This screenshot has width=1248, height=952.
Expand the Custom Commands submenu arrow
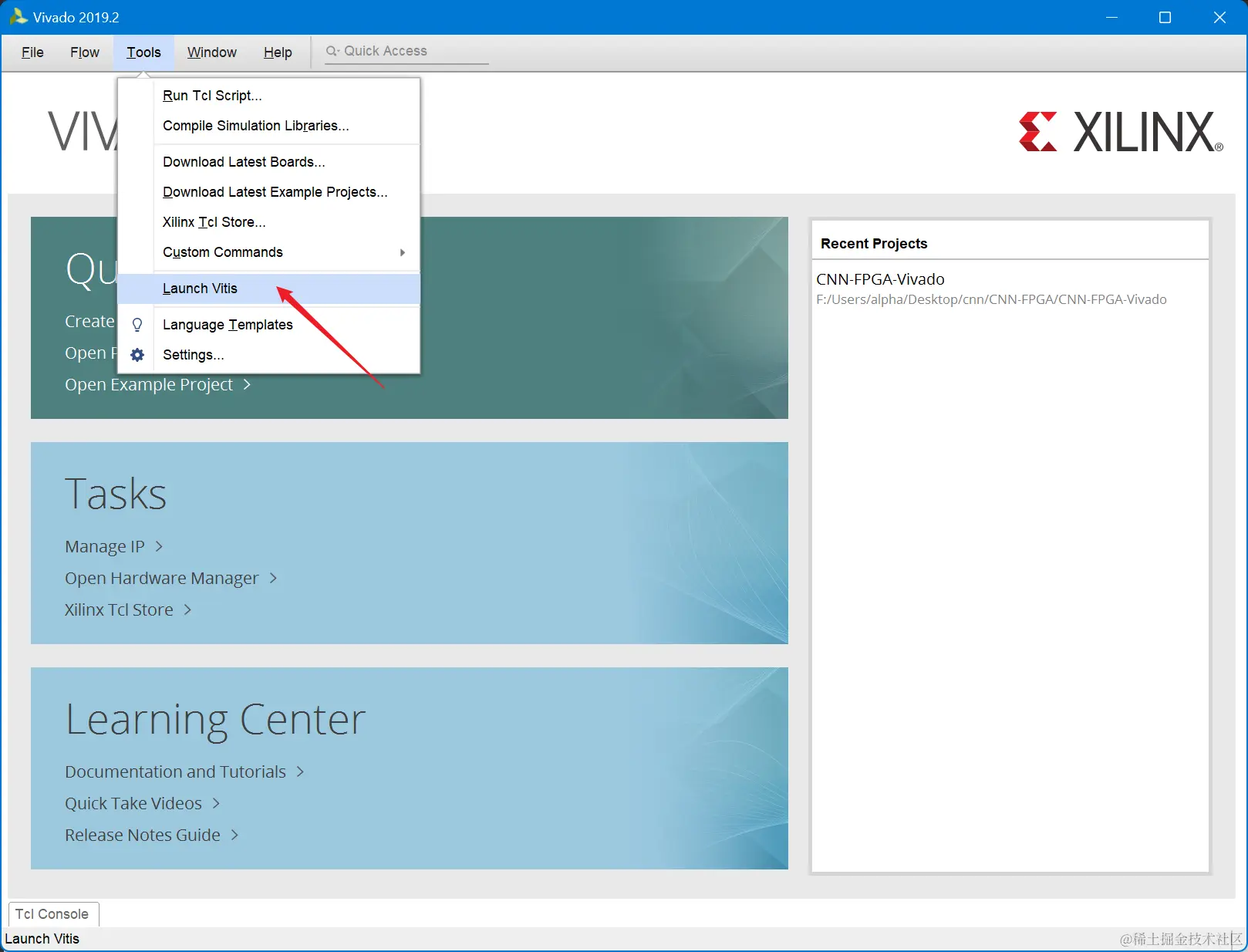(x=403, y=252)
